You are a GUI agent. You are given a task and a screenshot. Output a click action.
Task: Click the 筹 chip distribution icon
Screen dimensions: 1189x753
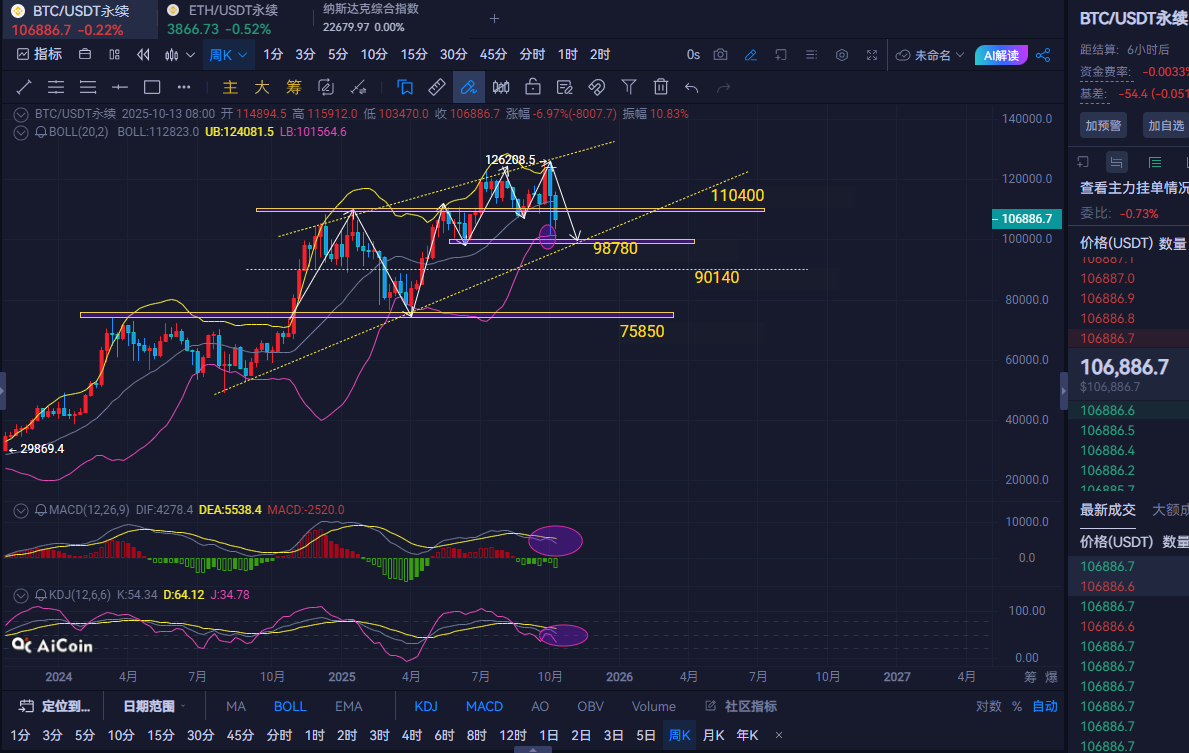293,87
